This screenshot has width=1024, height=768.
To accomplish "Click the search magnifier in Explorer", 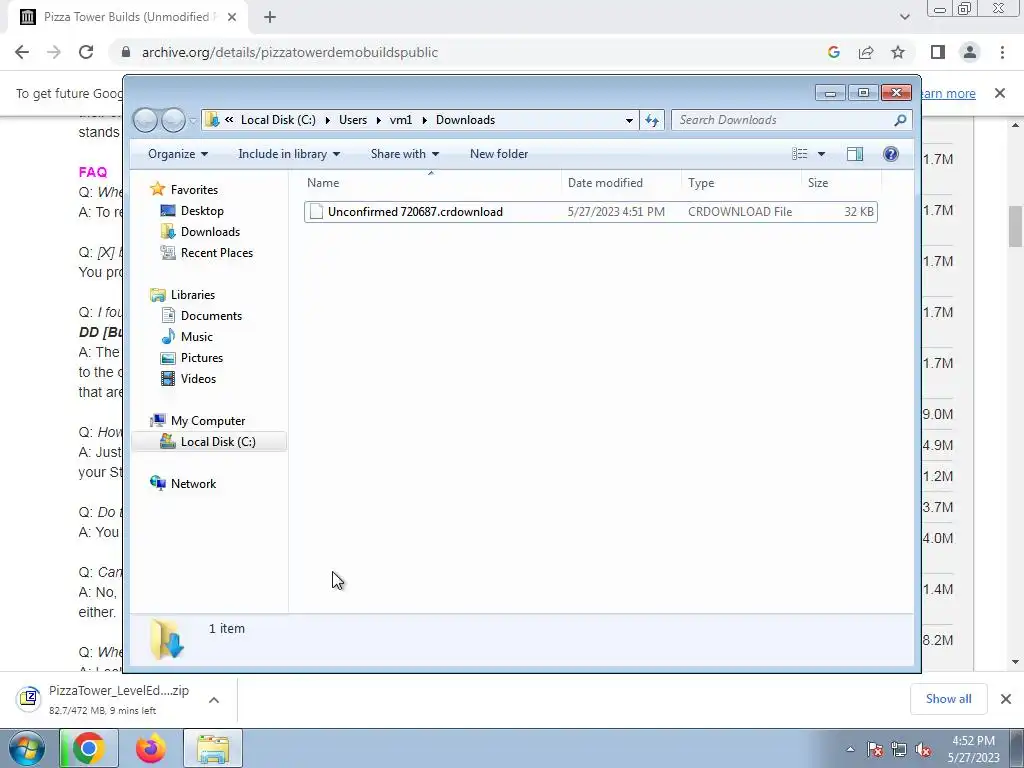I will pyautogui.click(x=900, y=120).
